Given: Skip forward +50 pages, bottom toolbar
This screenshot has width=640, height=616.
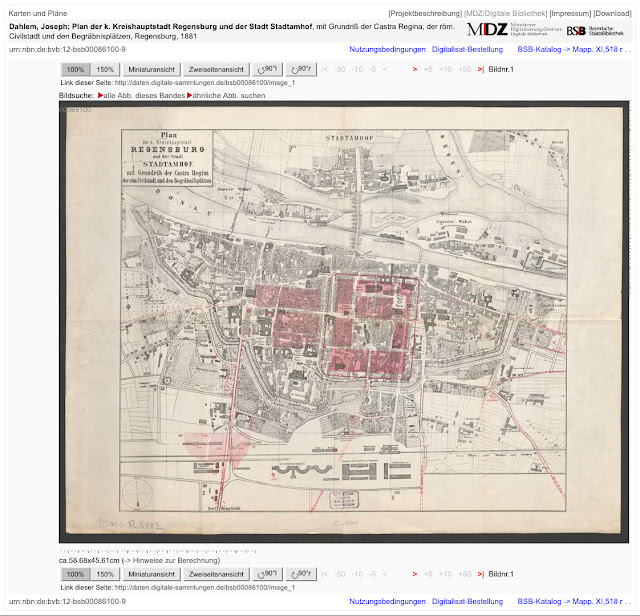Looking at the screenshot, I should coord(464,574).
